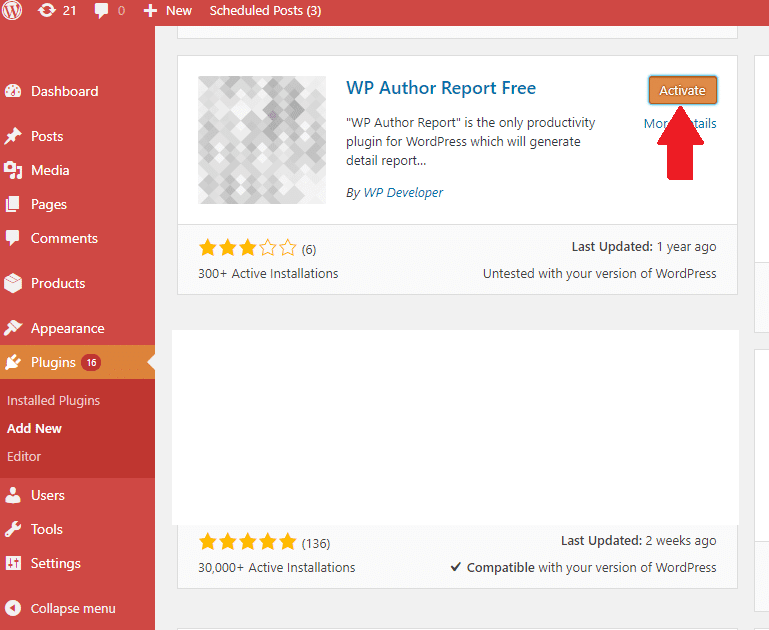
Task: Click the Dashboard gauge icon
Action: tap(13, 91)
